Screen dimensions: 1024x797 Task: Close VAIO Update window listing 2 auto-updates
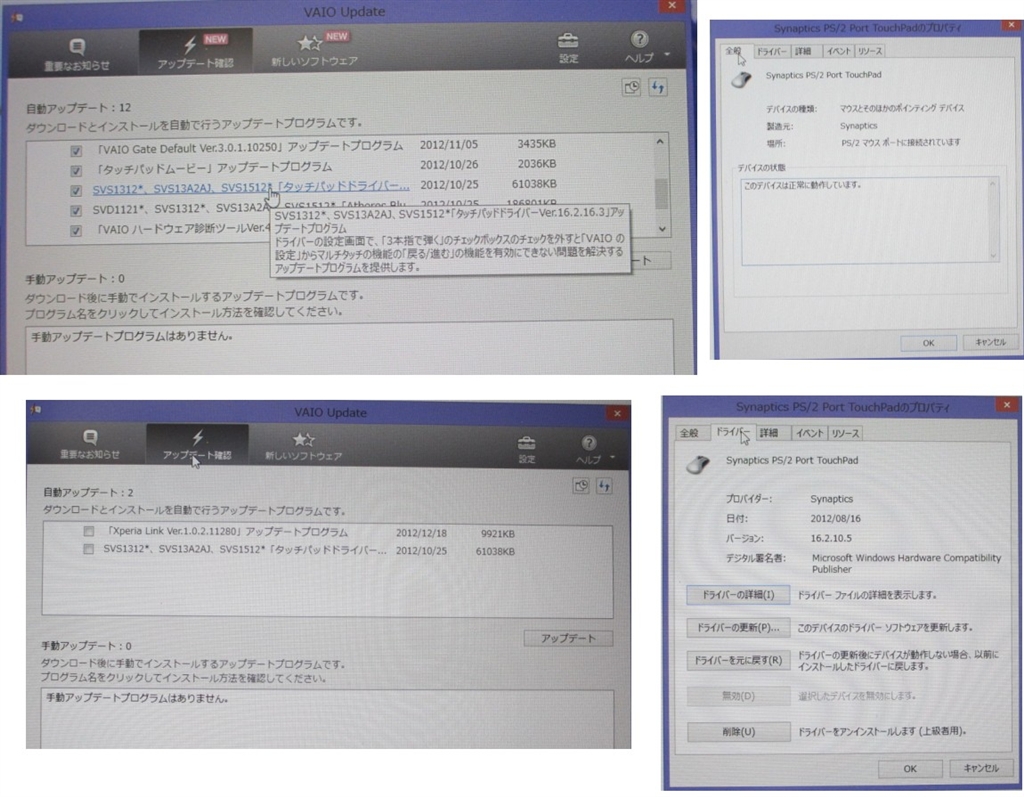coord(617,413)
